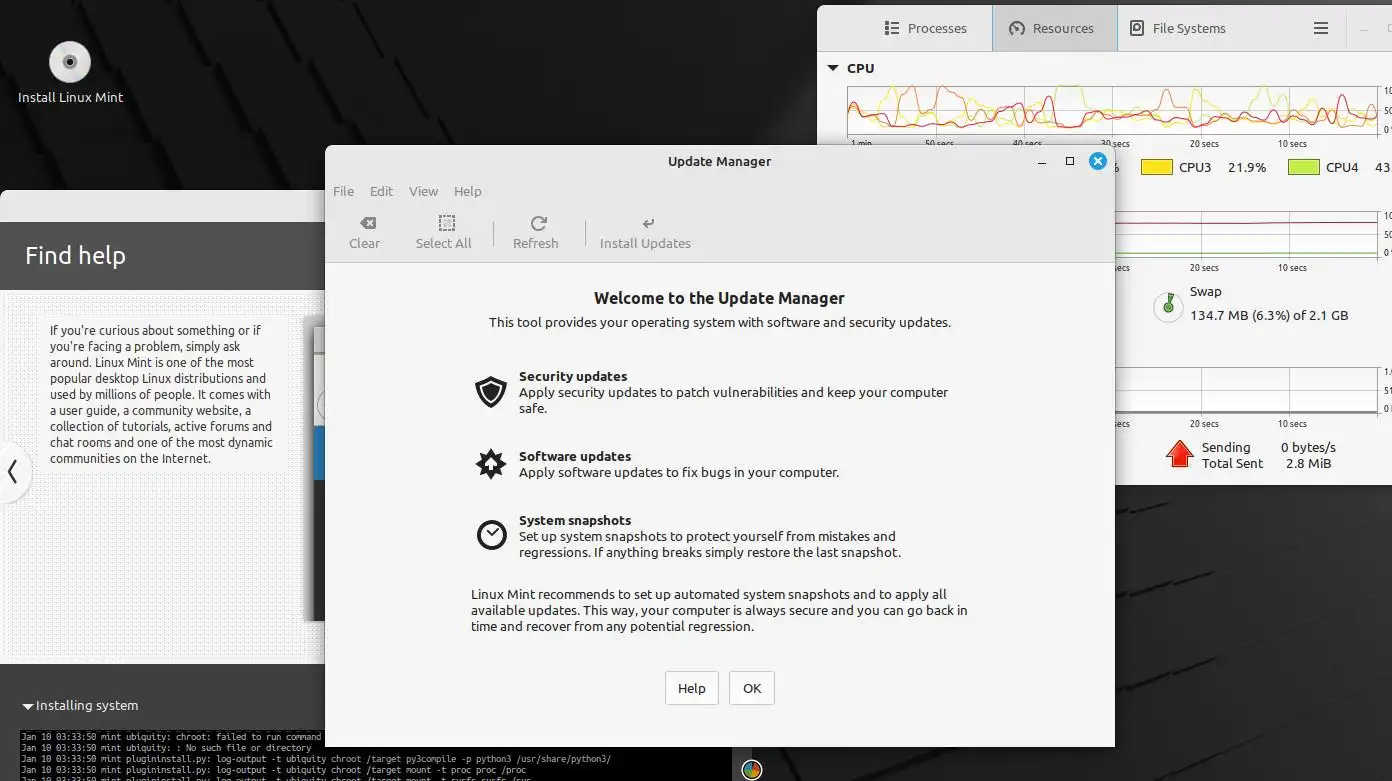Click the "Welcome to the Update Manager" heading
This screenshot has width=1392, height=781.
(x=719, y=298)
